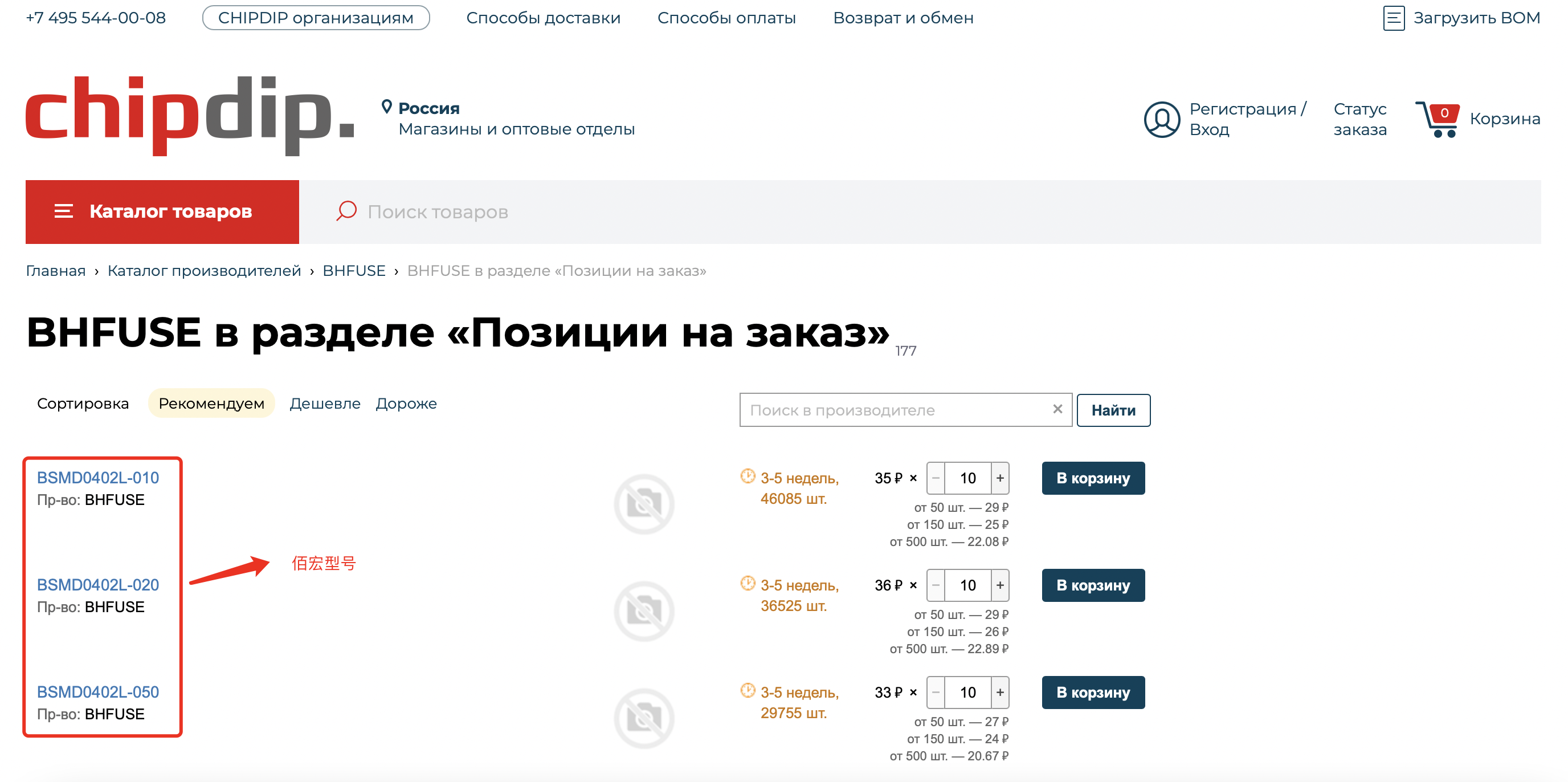Open Способы оплаты page
Viewport: 1568px width, 782px height.
(x=726, y=18)
